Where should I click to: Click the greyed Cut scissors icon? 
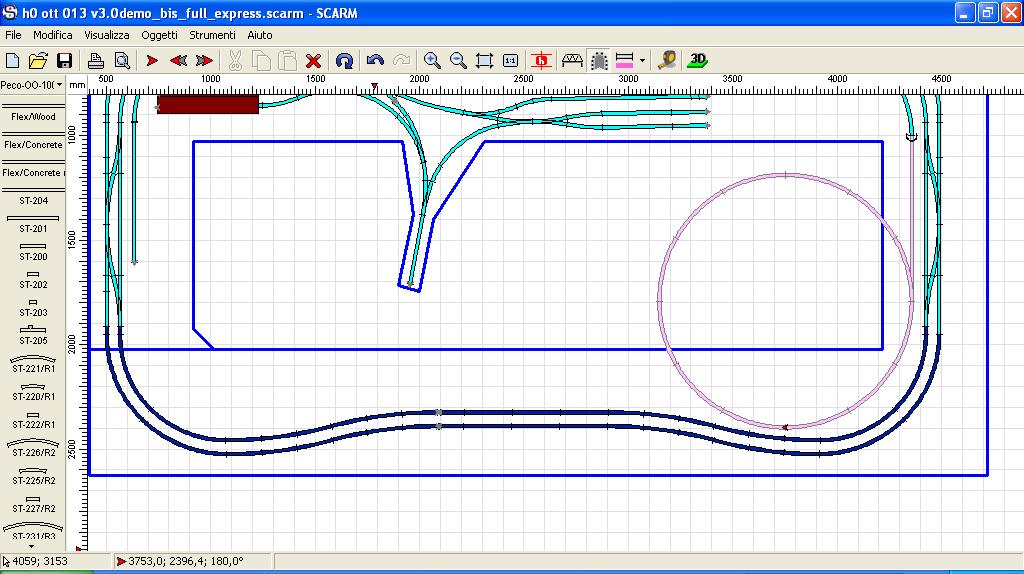(x=235, y=61)
